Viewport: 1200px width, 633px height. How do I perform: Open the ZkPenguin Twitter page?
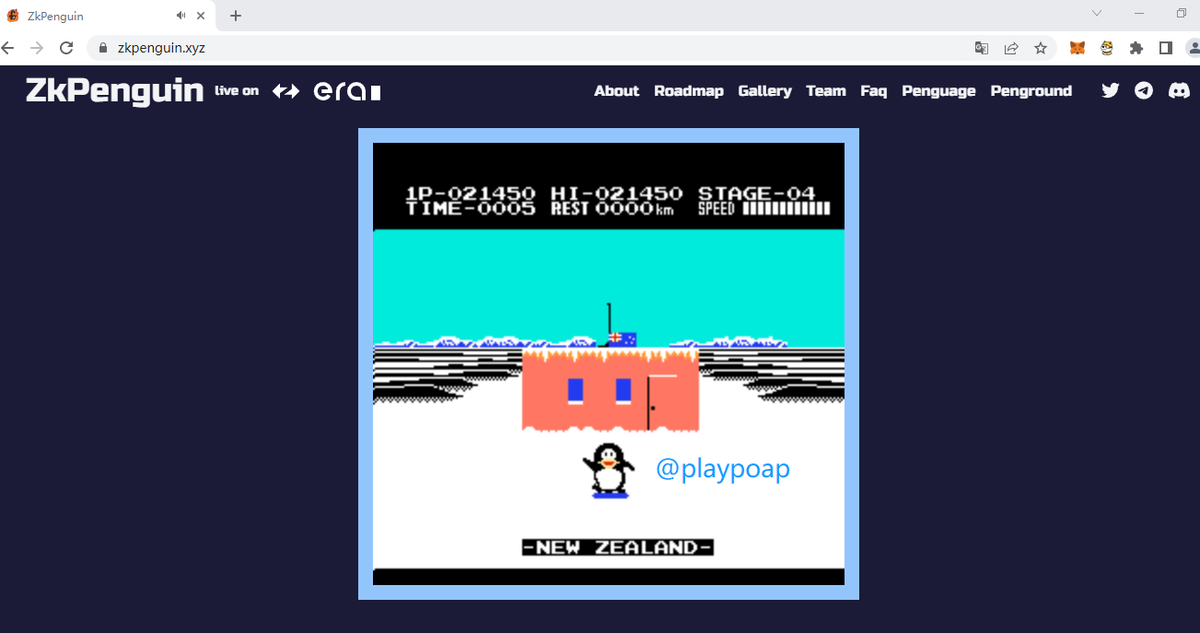pos(1110,90)
